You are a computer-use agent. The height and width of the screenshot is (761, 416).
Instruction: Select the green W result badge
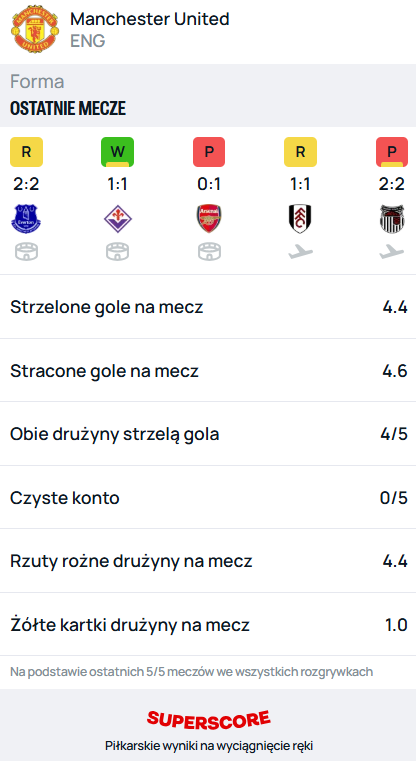tap(117, 152)
